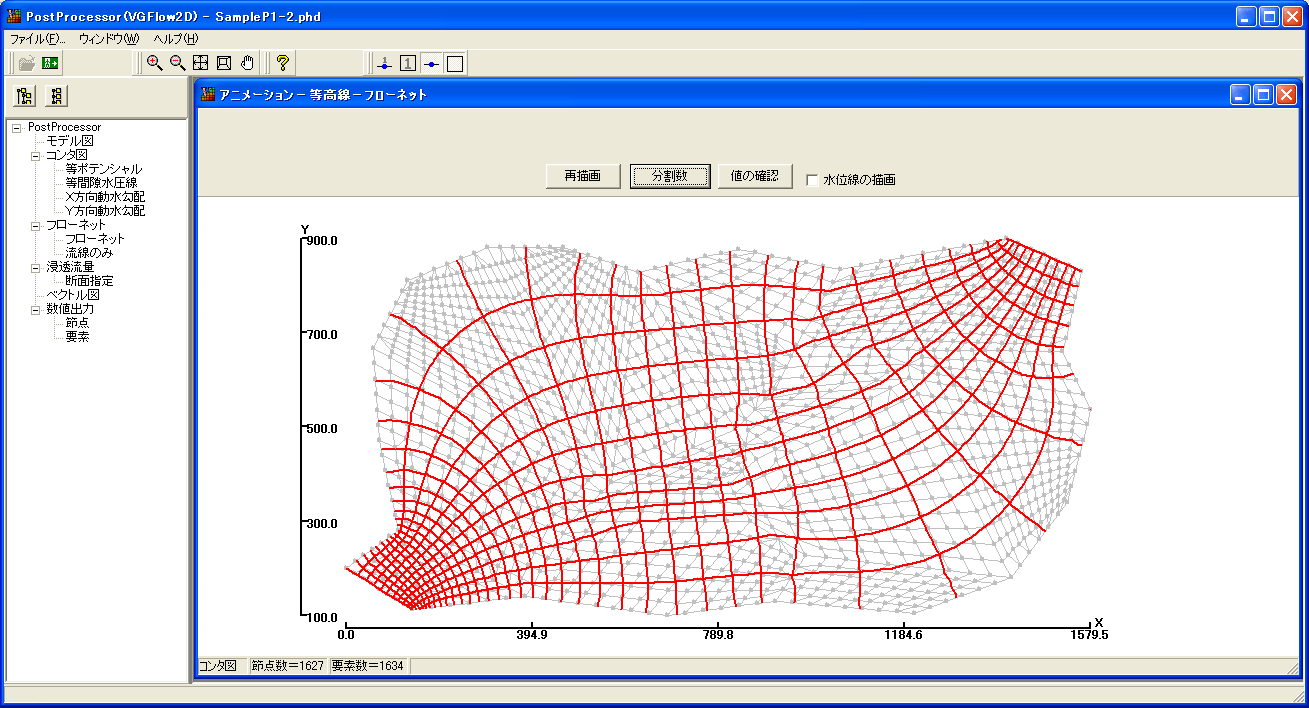This screenshot has height=708, width=1309.
Task: Select ベクトル図 tree item
Action: click(x=73, y=295)
